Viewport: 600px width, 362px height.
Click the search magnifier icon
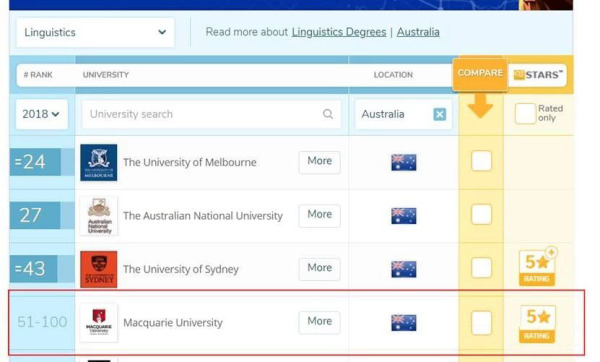(328, 114)
